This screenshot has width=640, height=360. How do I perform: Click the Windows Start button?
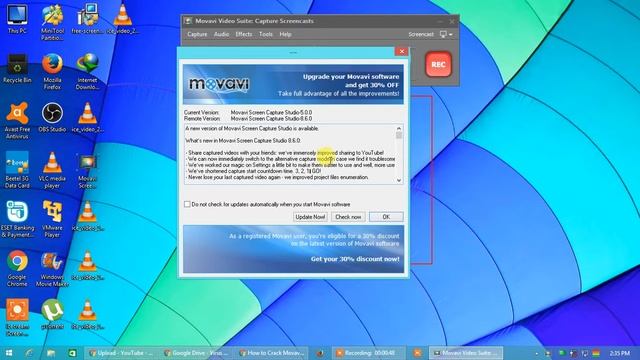(x=9, y=353)
